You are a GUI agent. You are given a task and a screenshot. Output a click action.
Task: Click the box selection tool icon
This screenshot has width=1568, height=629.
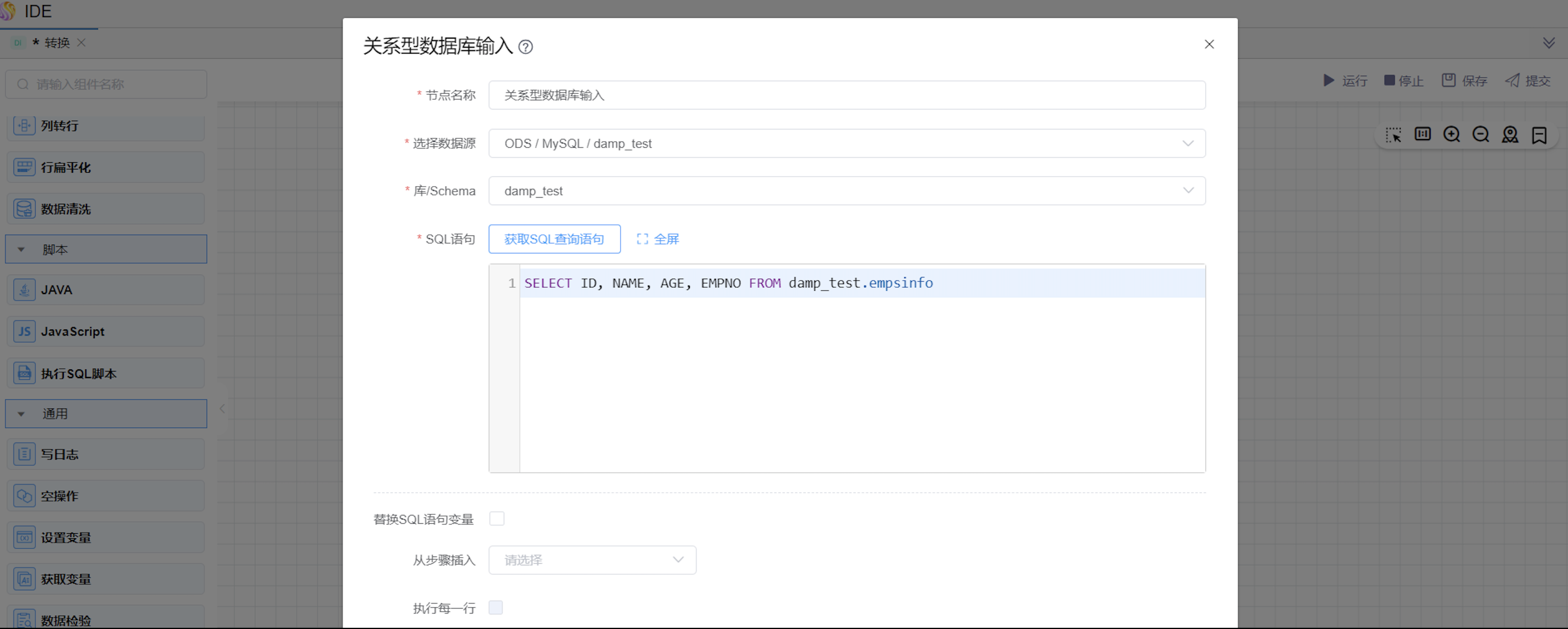[1393, 135]
